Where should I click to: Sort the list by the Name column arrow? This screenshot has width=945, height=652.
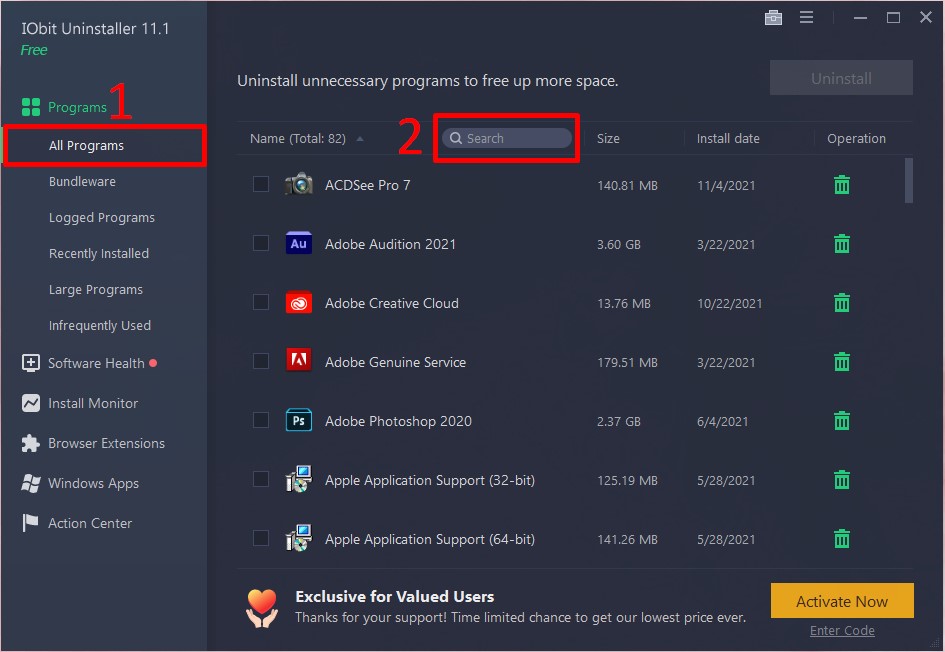coord(360,139)
